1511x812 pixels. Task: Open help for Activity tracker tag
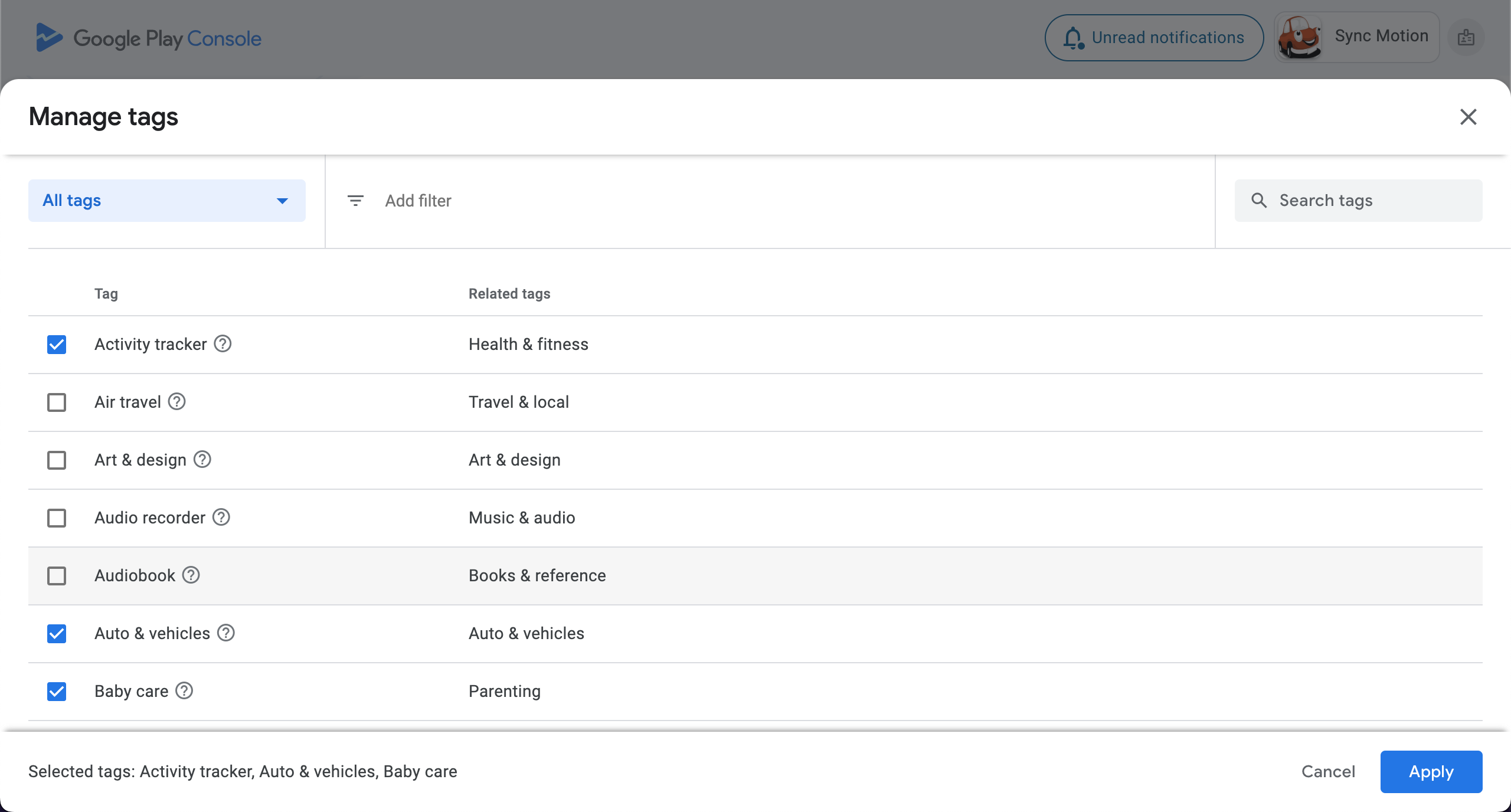223,343
